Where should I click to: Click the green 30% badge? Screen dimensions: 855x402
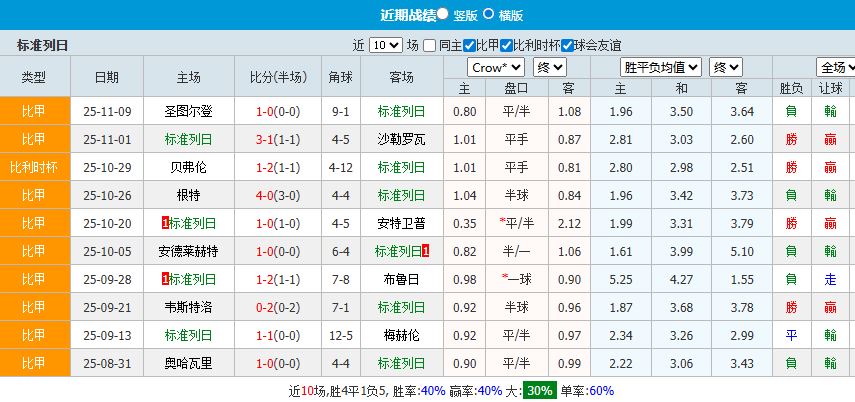click(540, 390)
